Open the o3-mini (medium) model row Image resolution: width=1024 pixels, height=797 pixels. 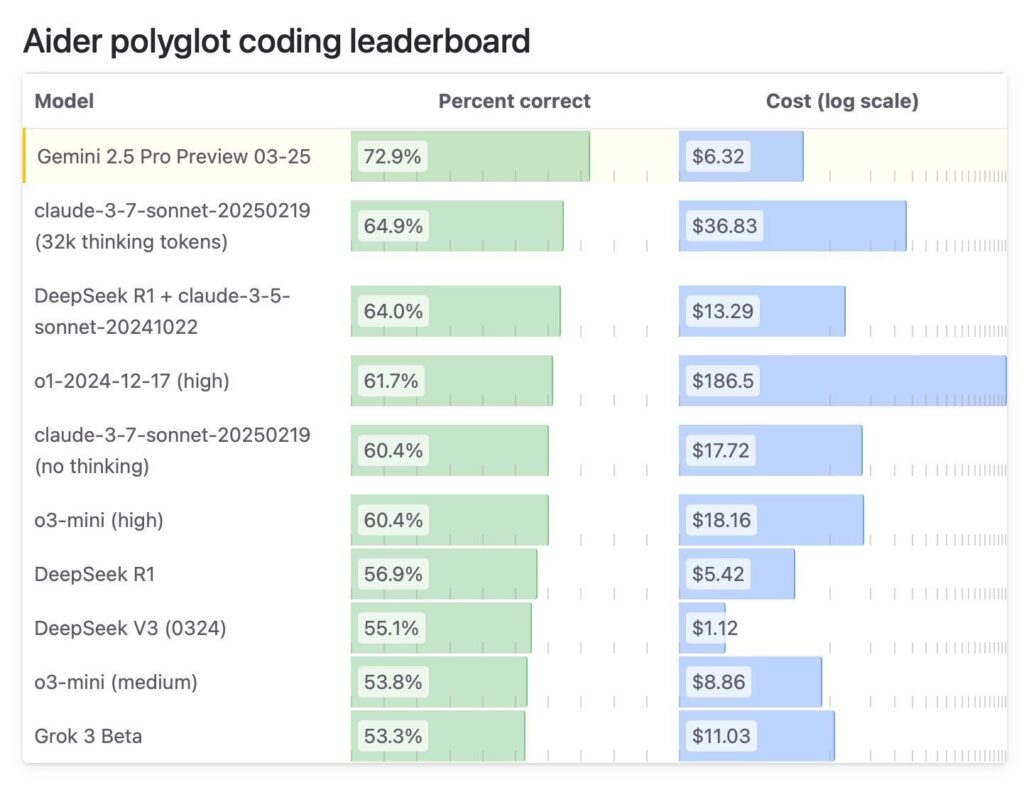pyautogui.click(x=116, y=682)
